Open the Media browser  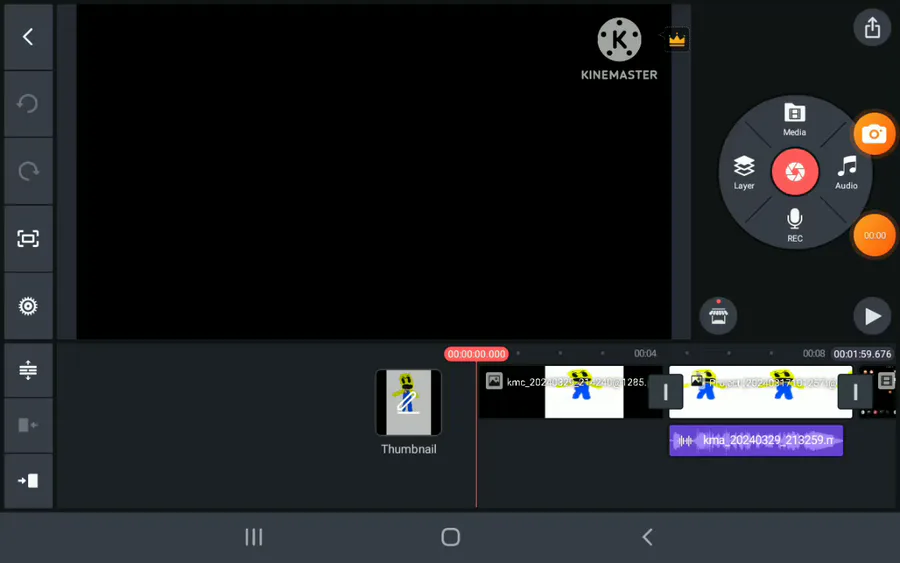pyautogui.click(x=794, y=120)
